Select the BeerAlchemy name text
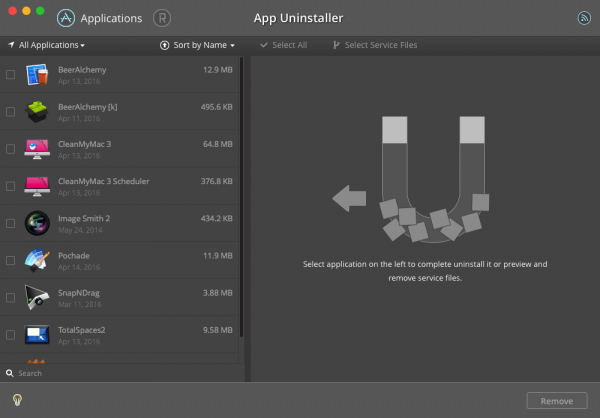 point(82,70)
